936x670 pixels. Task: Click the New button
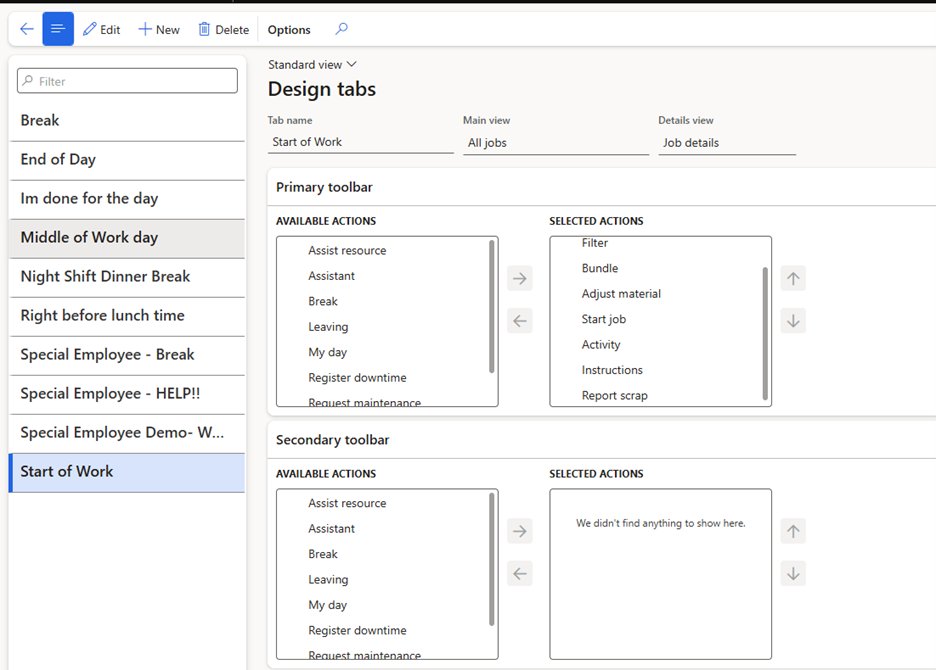tap(158, 29)
